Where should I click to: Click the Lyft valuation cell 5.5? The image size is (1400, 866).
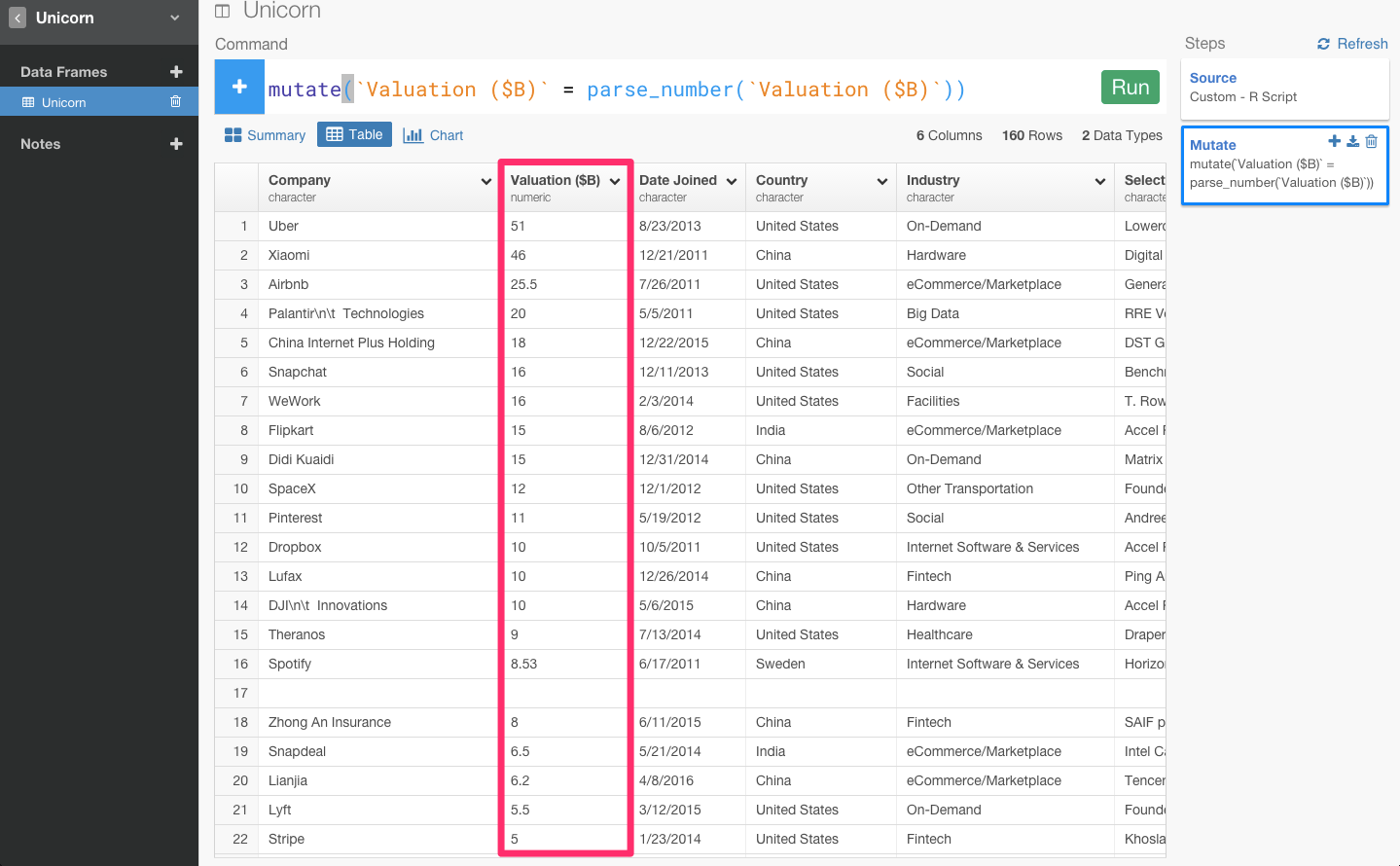[x=563, y=810]
